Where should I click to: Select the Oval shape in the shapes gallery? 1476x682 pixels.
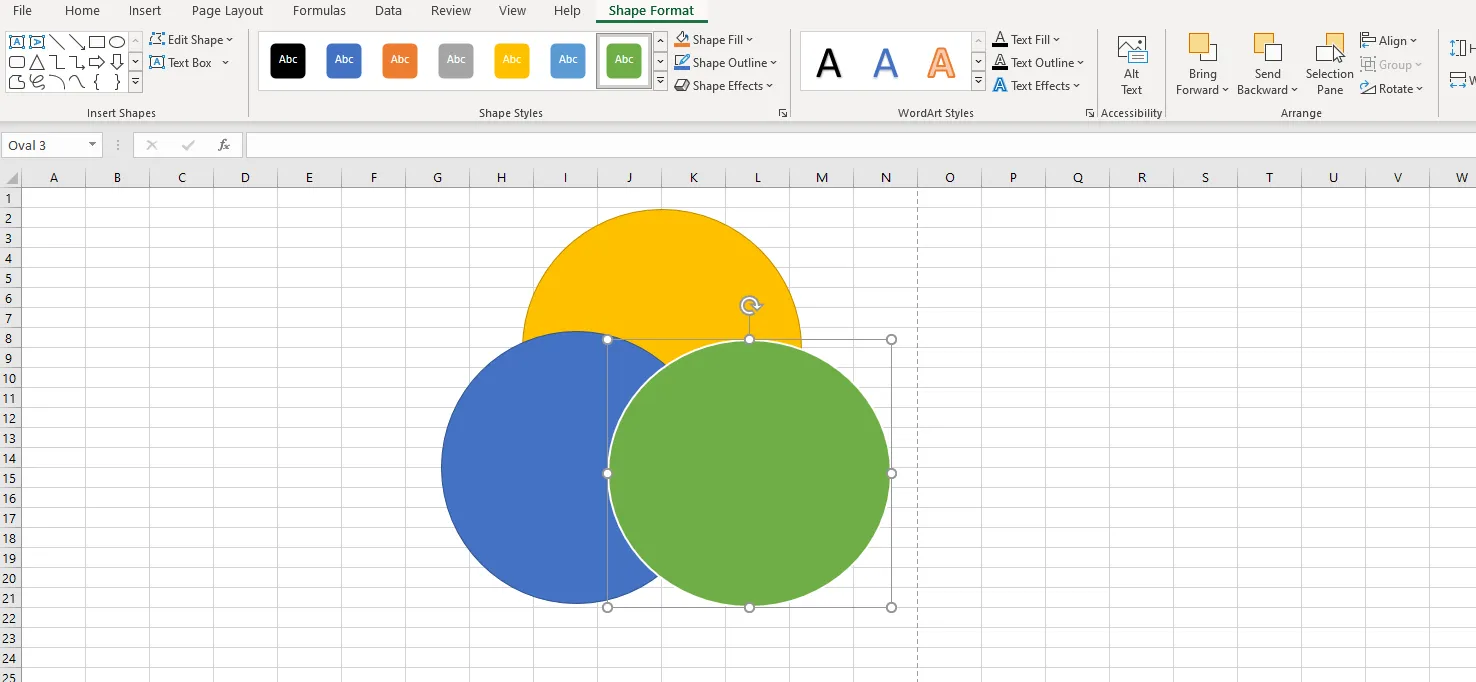tap(117, 42)
